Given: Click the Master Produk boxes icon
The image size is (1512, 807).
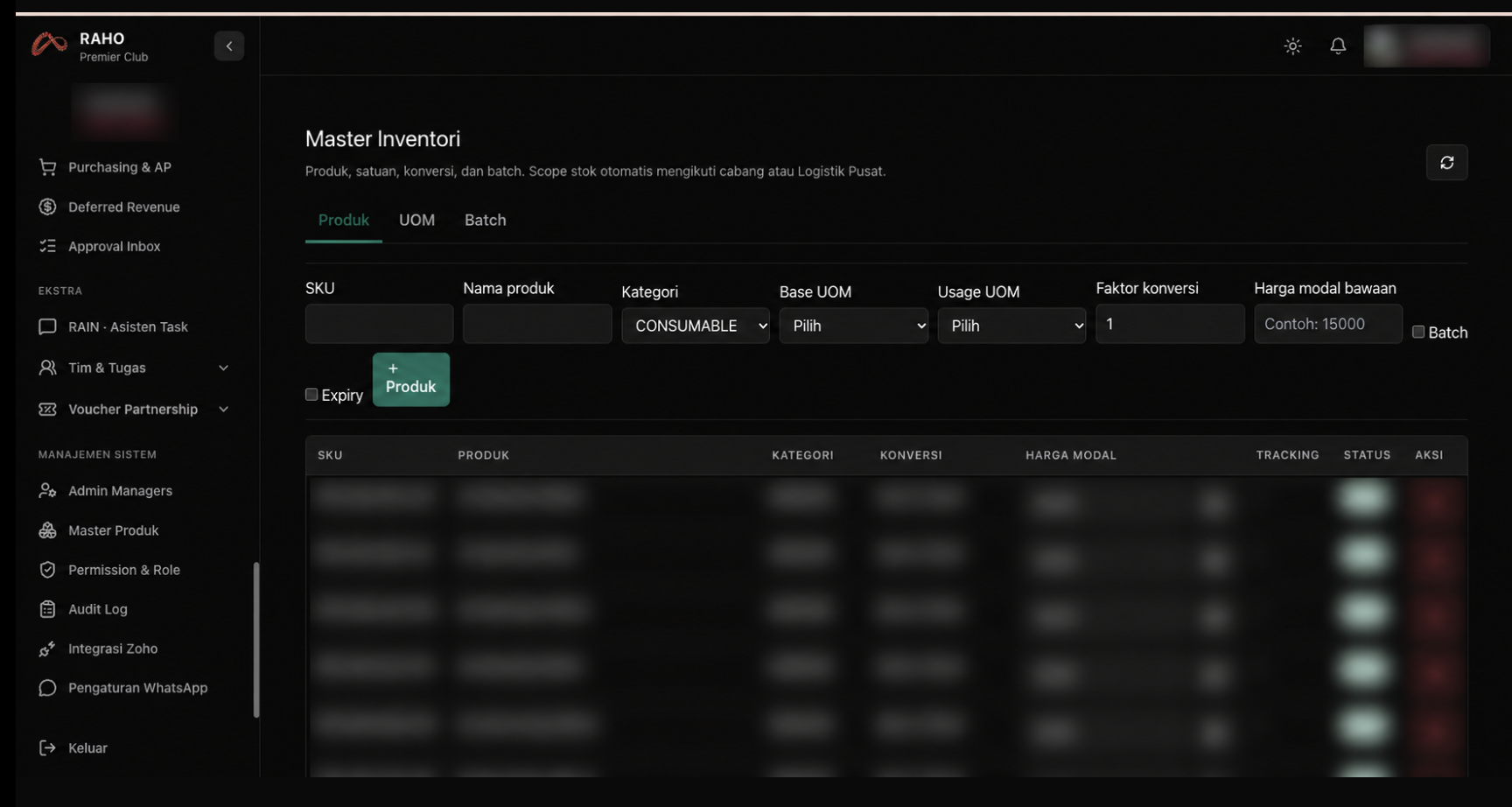Looking at the screenshot, I should 48,530.
